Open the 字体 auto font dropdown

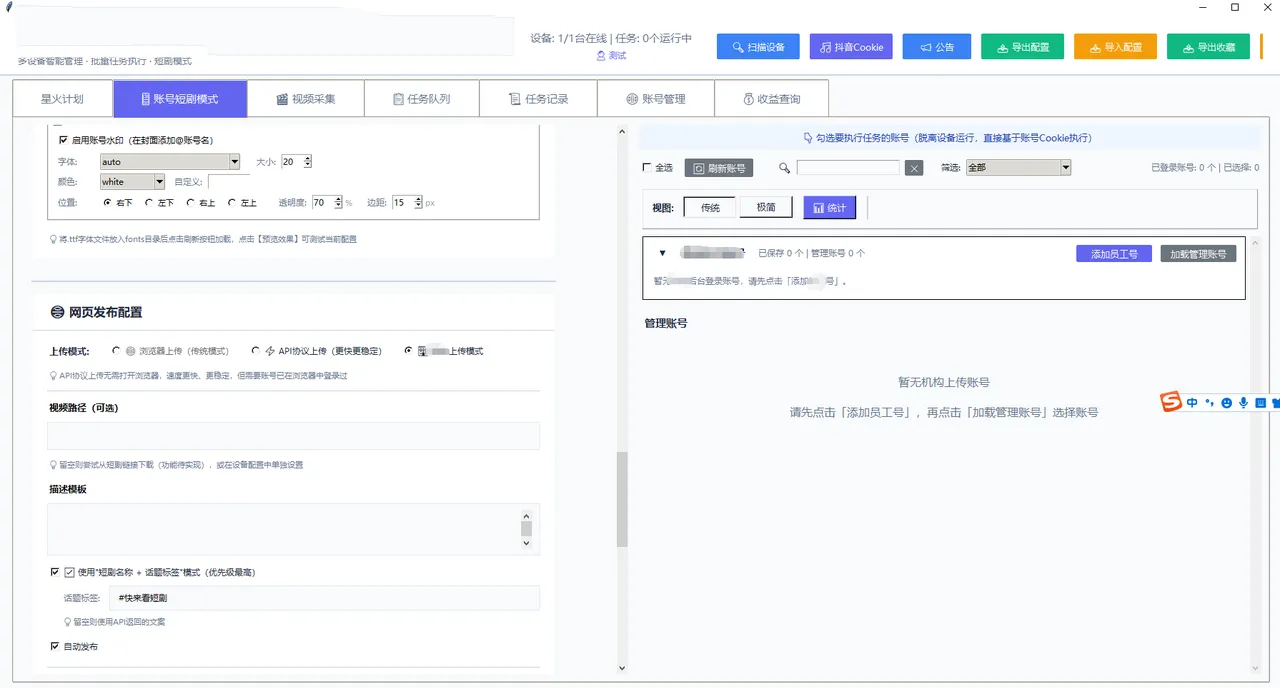(x=170, y=161)
